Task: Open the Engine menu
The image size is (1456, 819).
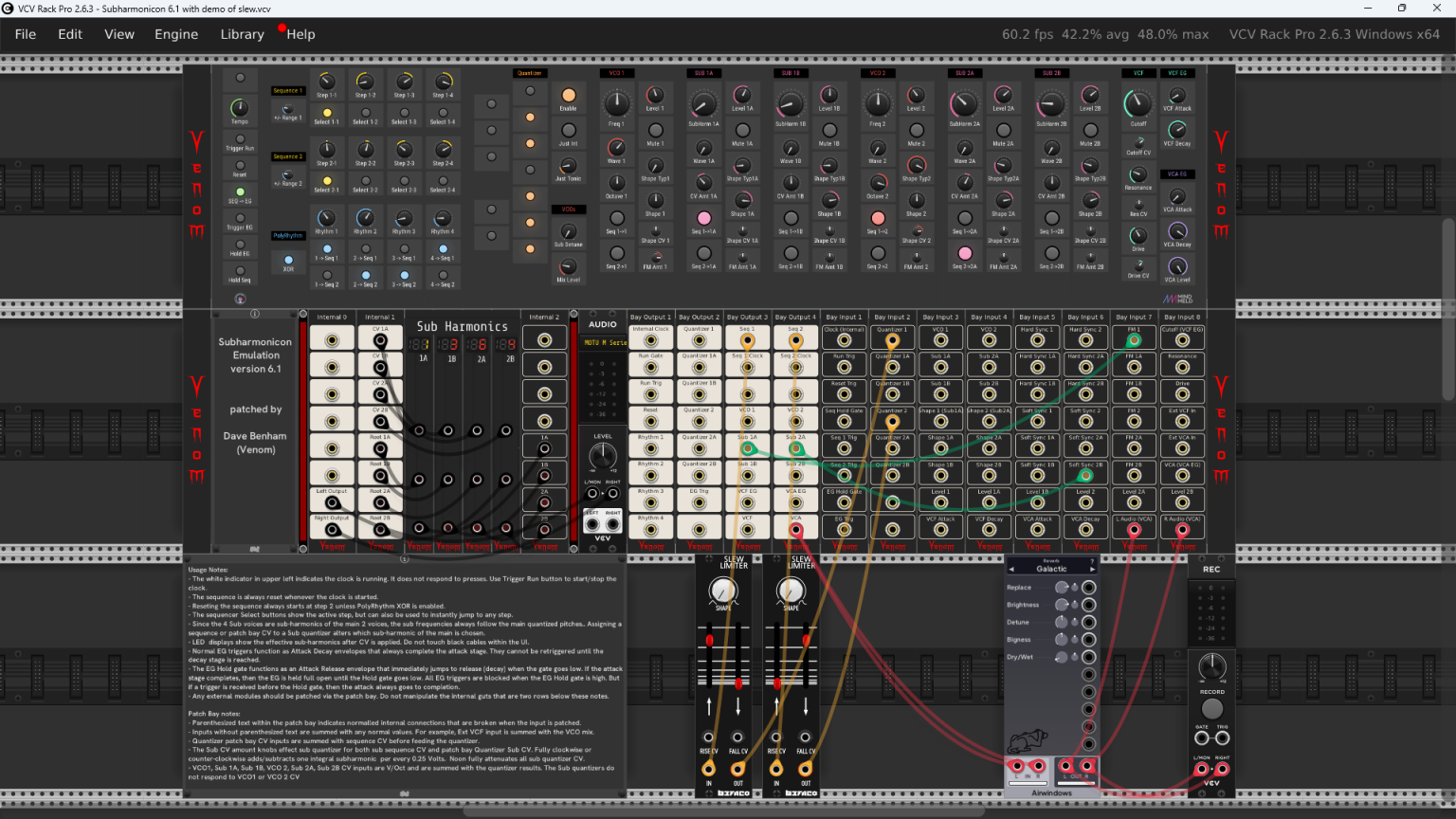Action: (x=176, y=34)
